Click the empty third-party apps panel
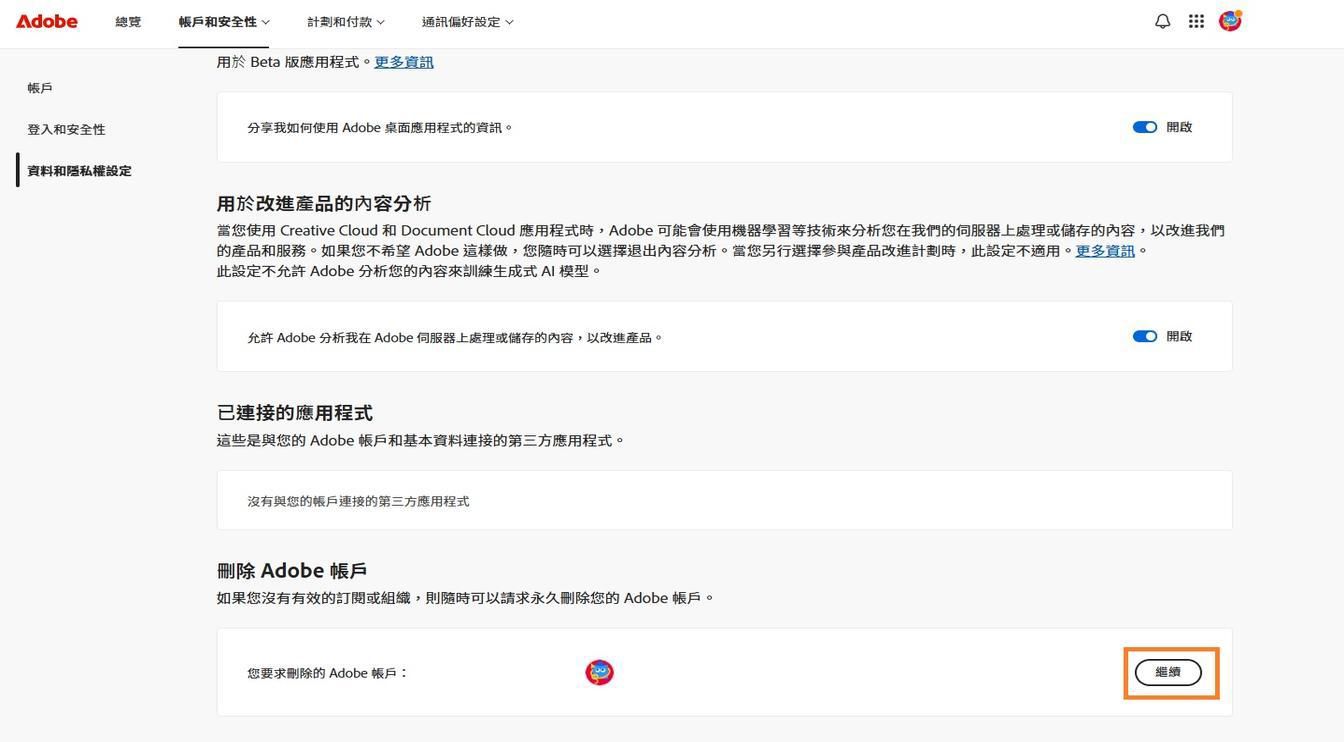Image resolution: width=1344 pixels, height=742 pixels. [724, 500]
